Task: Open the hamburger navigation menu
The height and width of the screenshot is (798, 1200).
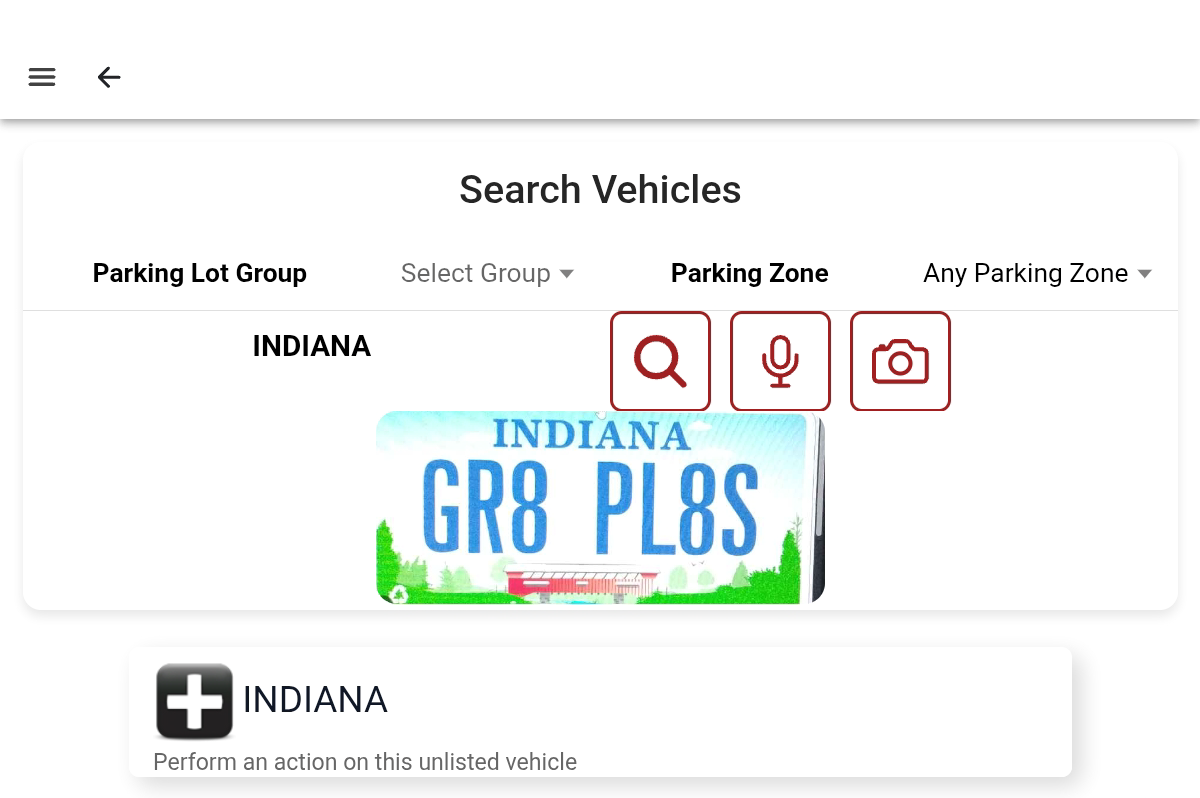Action: point(42,77)
